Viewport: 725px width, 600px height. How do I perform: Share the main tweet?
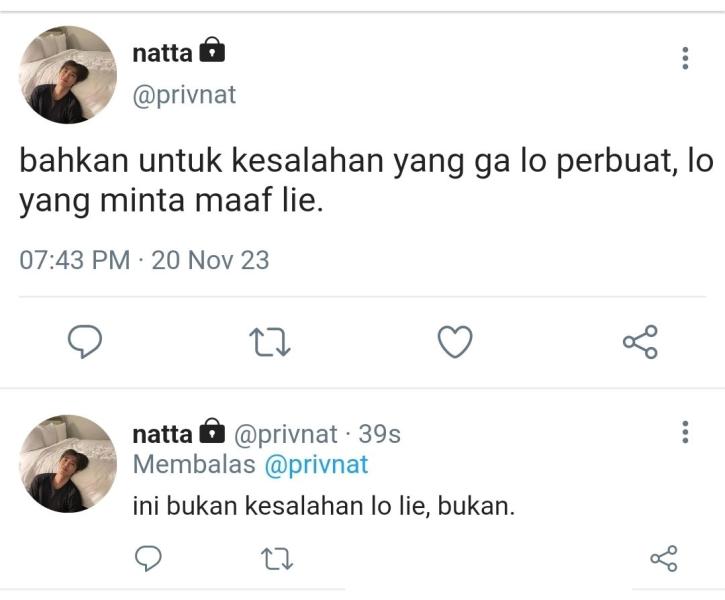pos(640,342)
